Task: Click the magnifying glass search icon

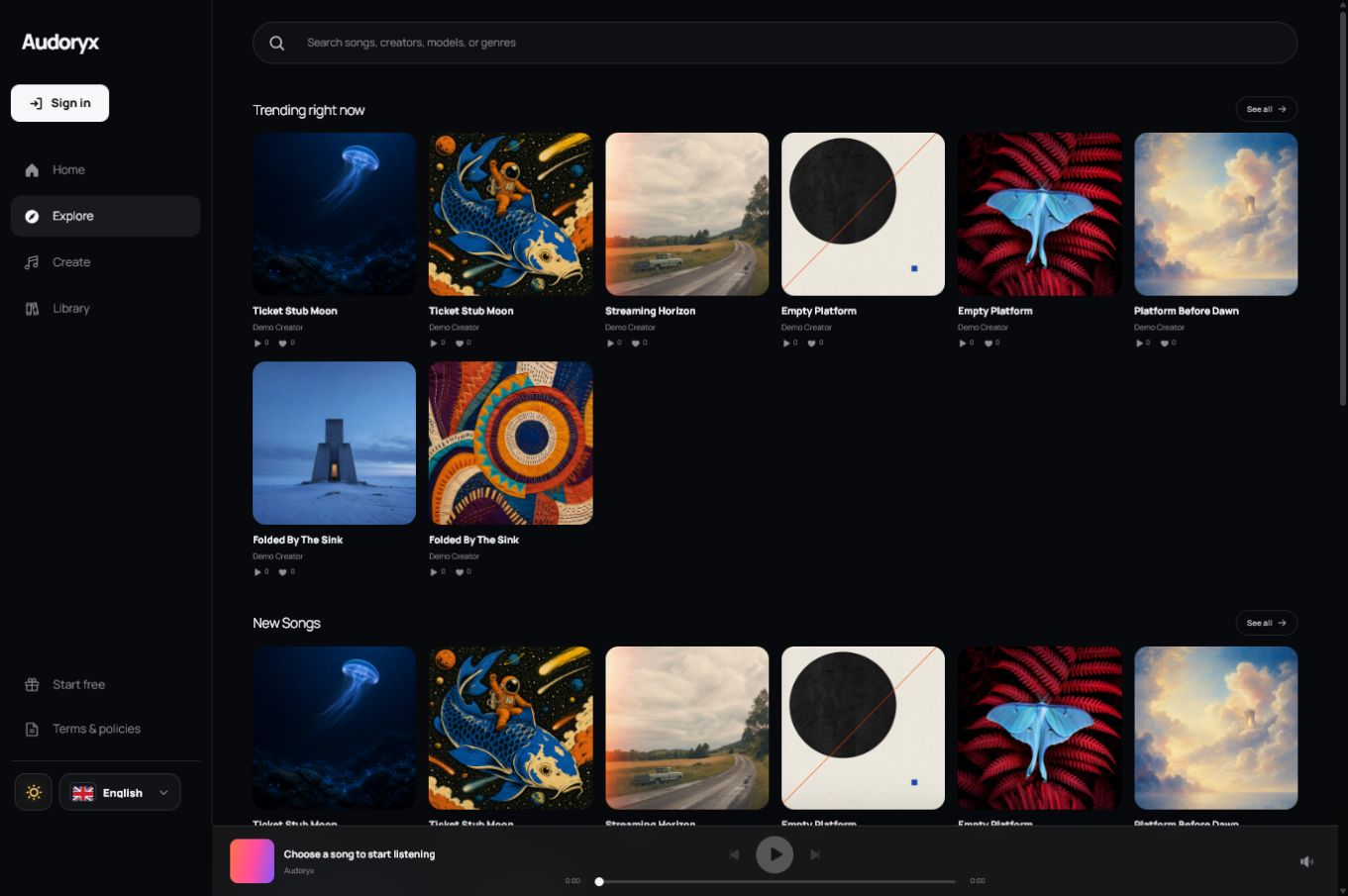Action: 277,43
